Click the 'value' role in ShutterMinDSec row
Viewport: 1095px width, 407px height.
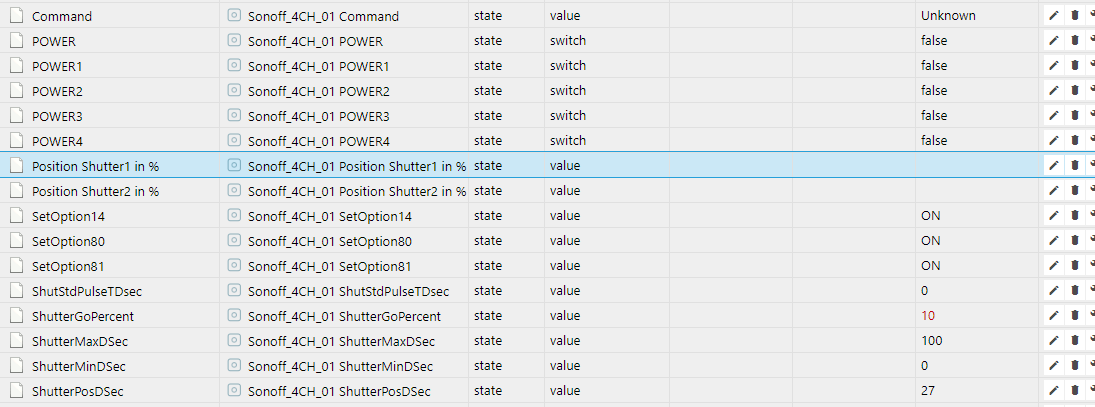click(565, 366)
